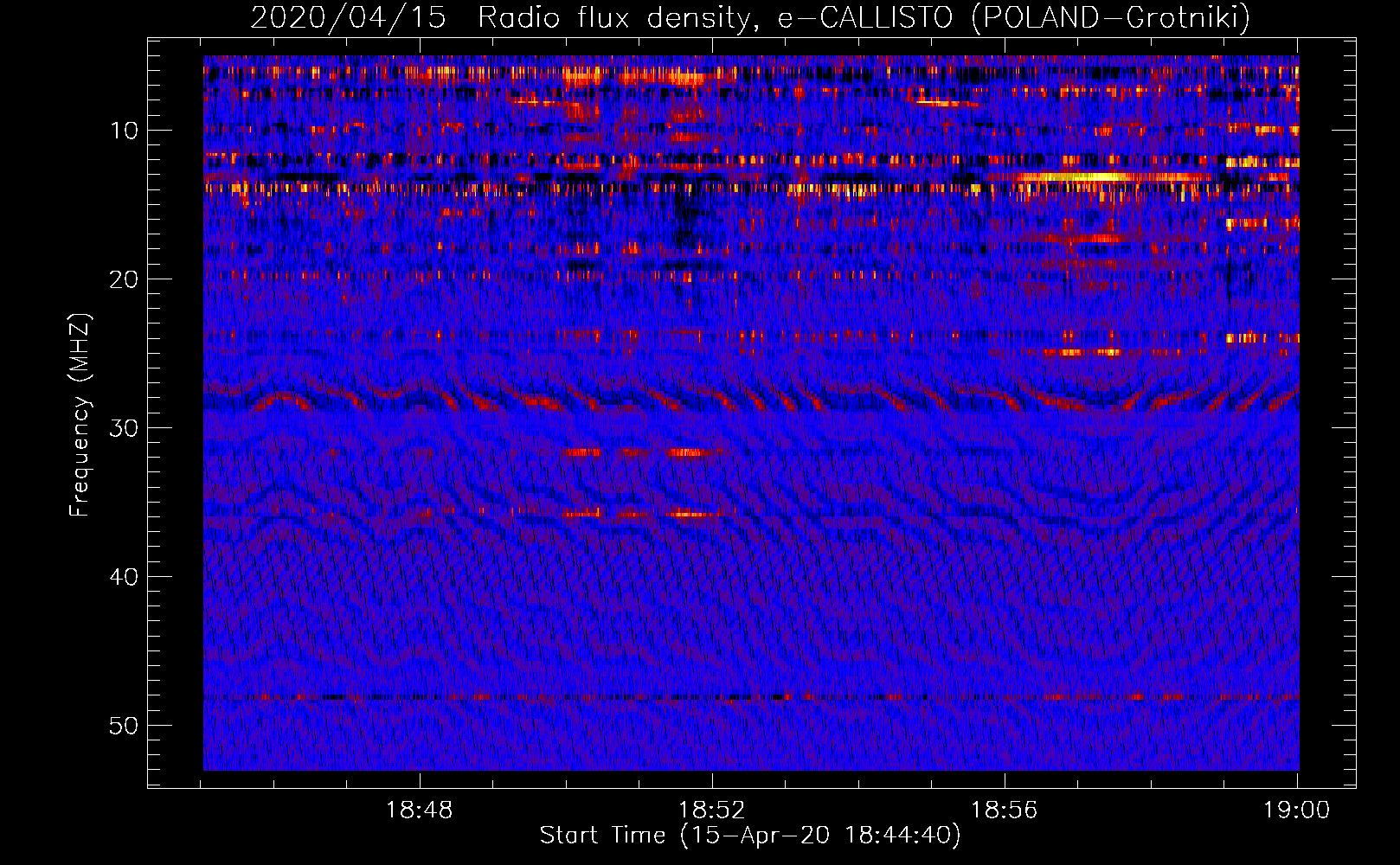
Task: Click the 'Start Time (15-Apr-20 18:44:40)' axis label
Action: point(750,836)
